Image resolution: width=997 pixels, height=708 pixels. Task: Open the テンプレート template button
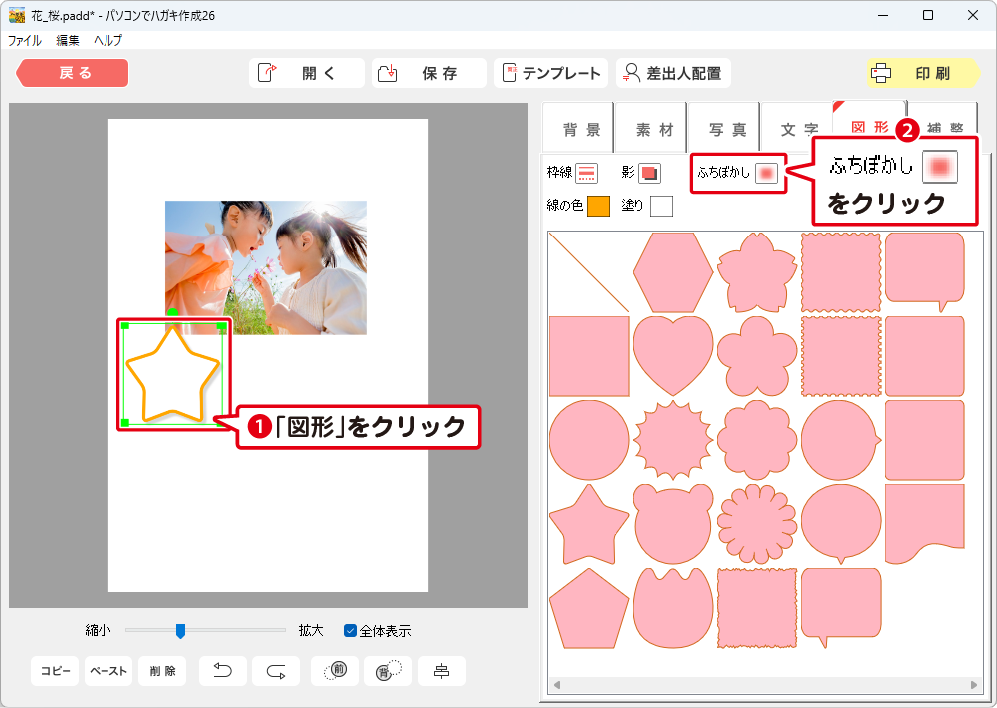(551, 73)
